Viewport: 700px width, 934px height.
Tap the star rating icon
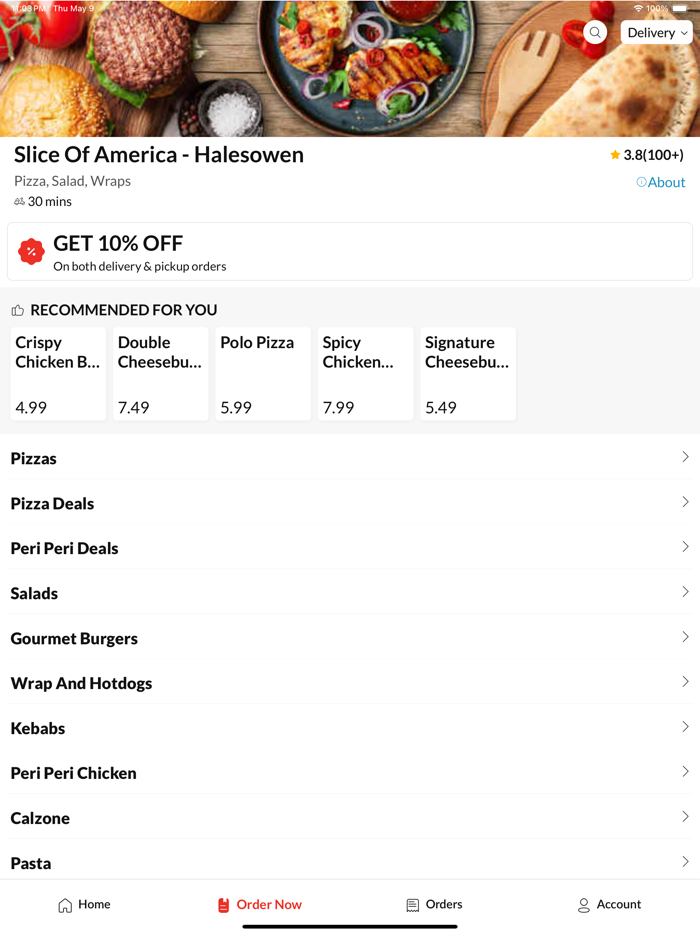615,155
